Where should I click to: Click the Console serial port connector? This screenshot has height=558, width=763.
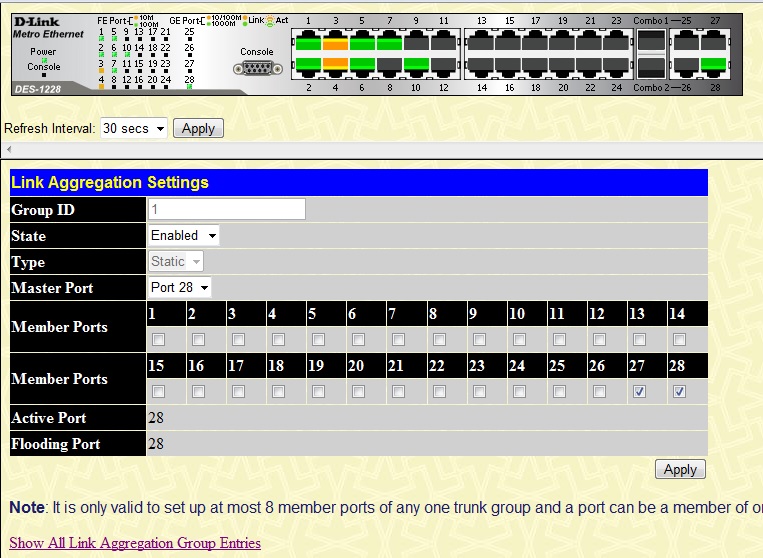click(x=257, y=68)
